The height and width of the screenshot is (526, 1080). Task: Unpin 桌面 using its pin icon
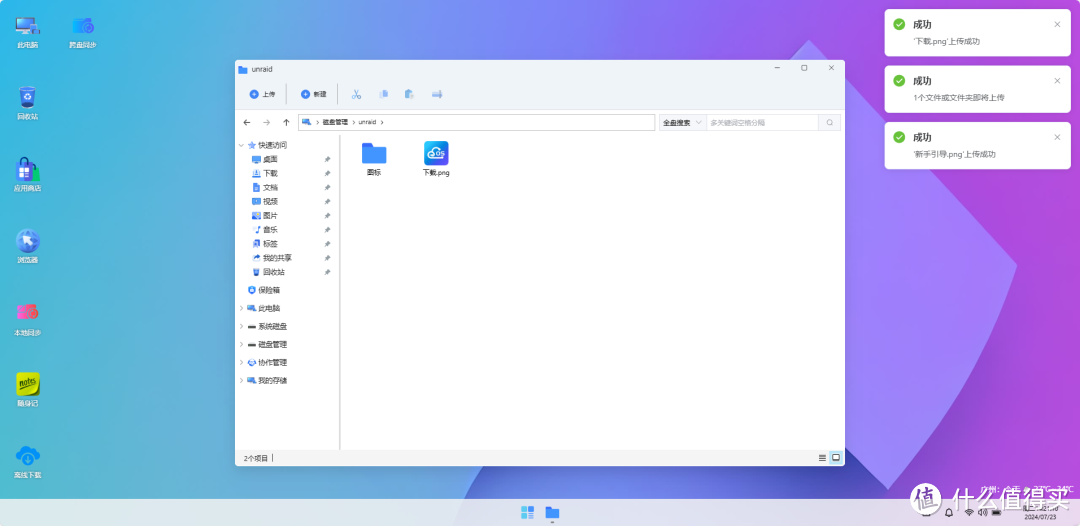point(327,159)
